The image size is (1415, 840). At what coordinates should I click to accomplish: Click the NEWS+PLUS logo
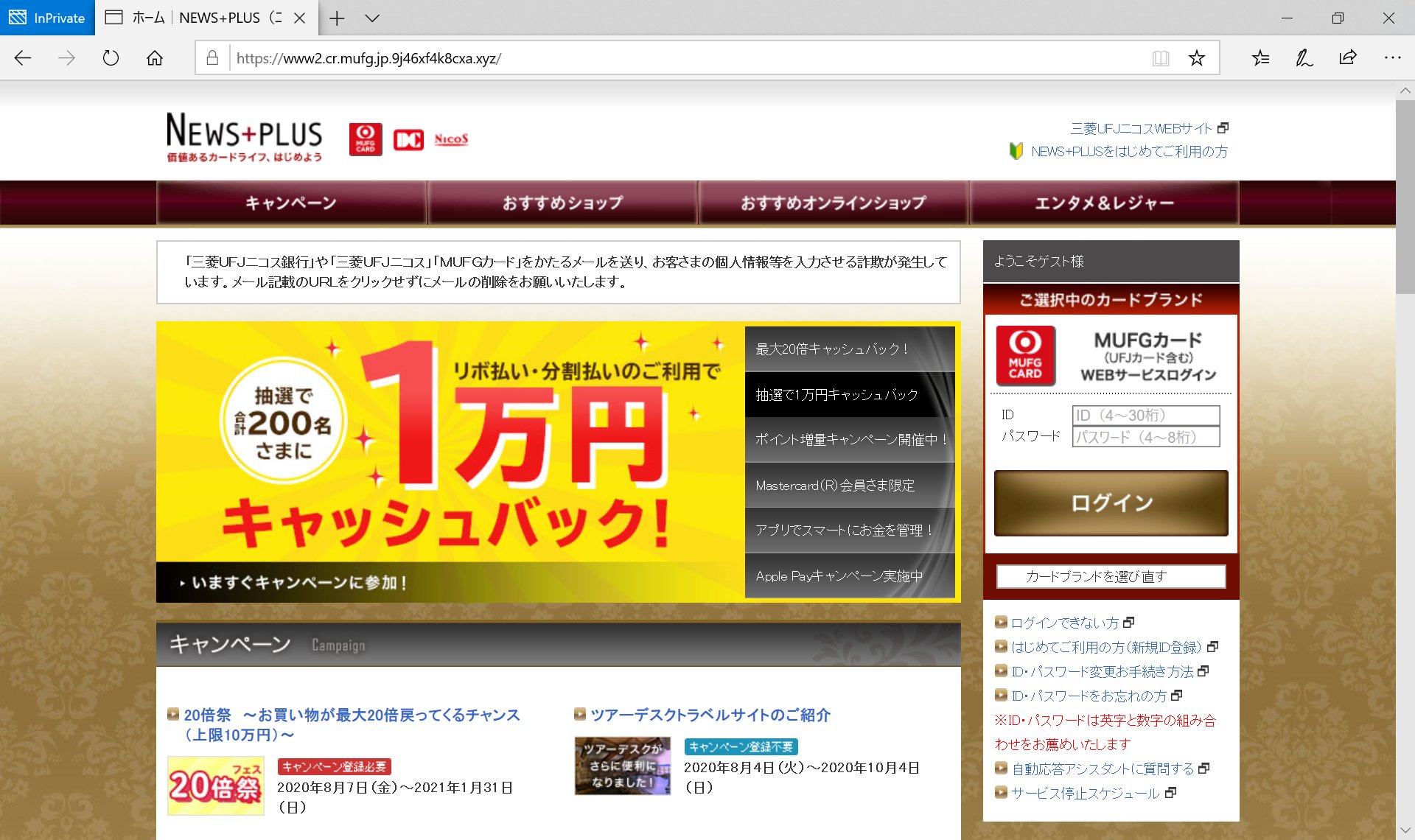tap(244, 137)
